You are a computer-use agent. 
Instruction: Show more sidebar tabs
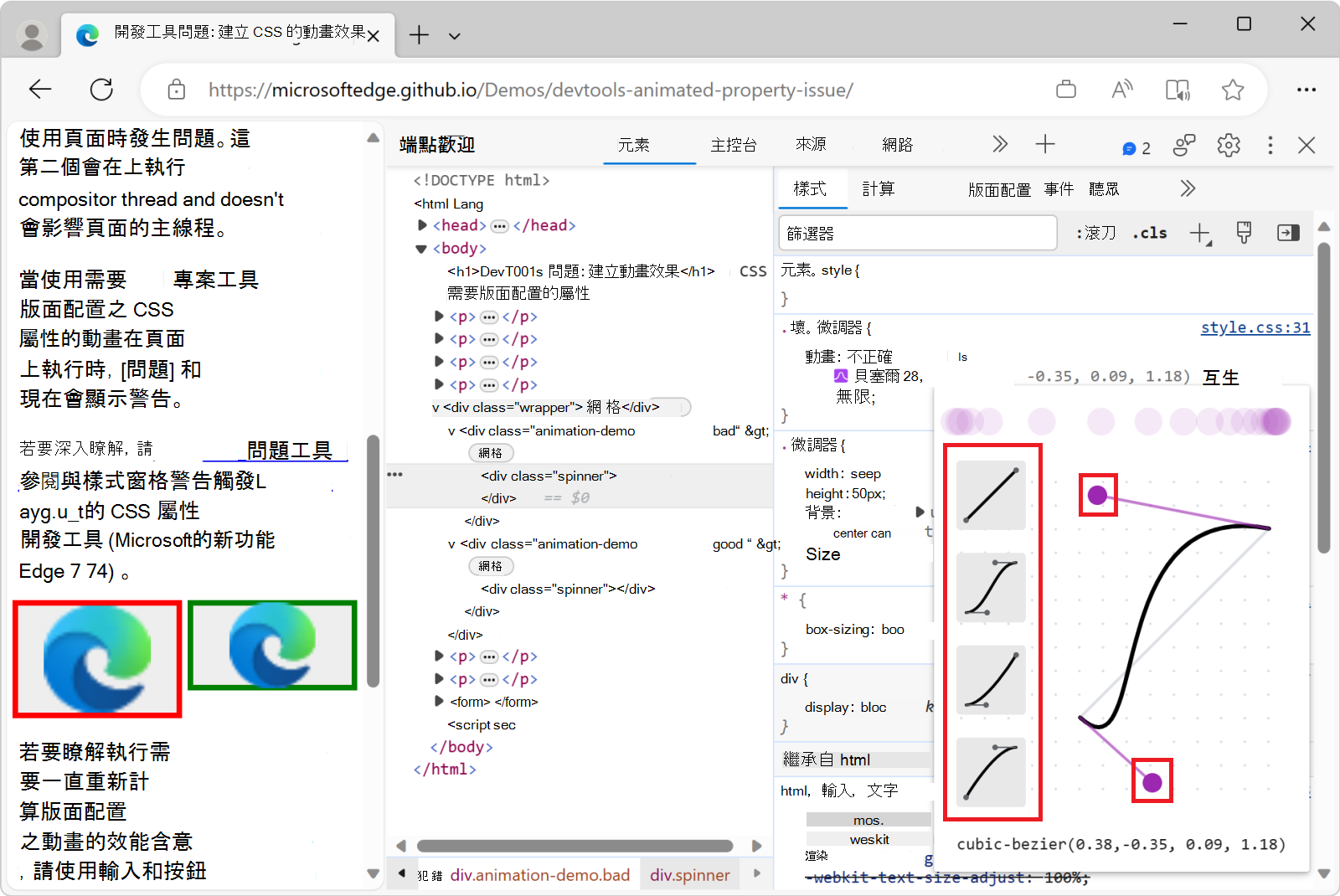1188,188
